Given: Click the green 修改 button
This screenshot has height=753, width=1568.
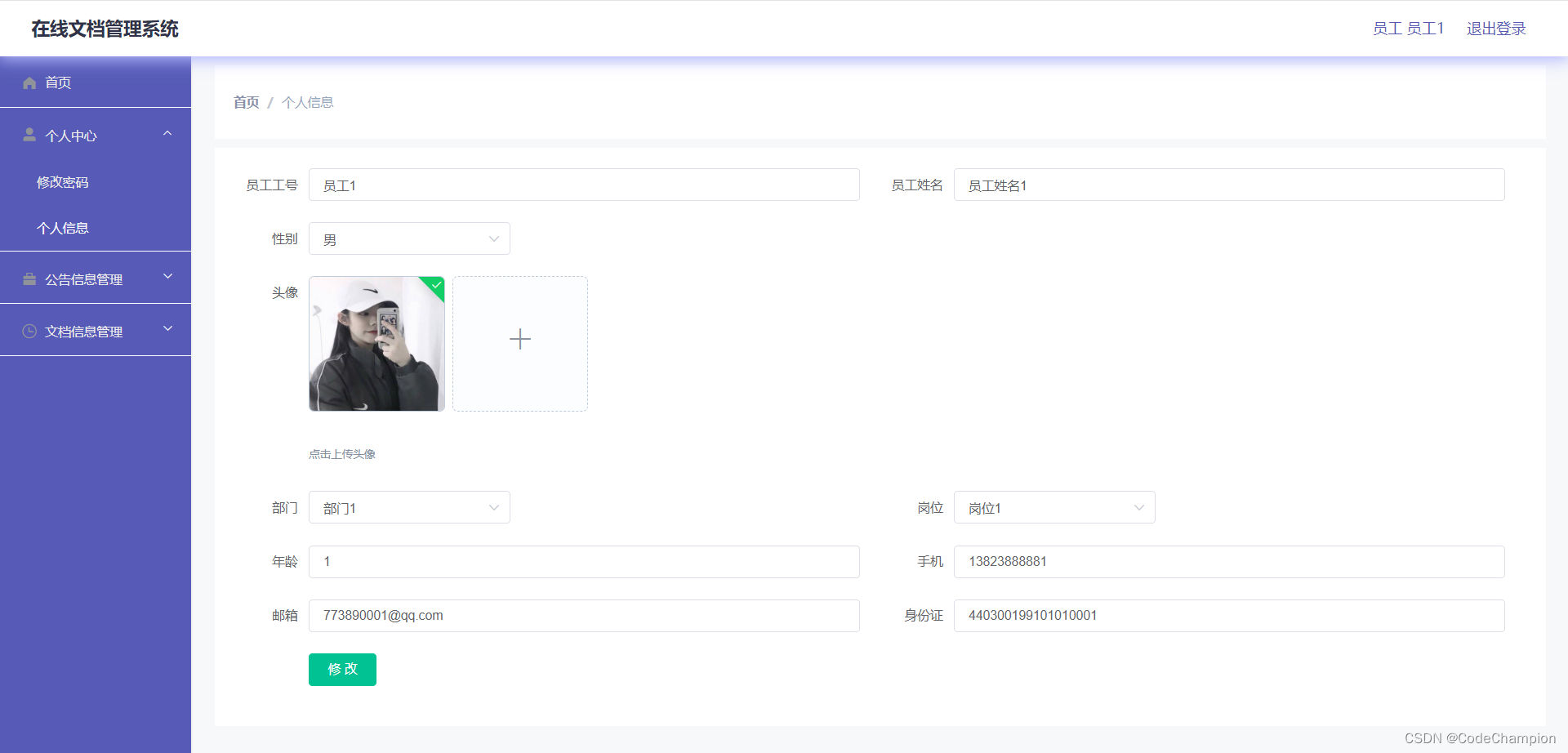Looking at the screenshot, I should click(342, 669).
